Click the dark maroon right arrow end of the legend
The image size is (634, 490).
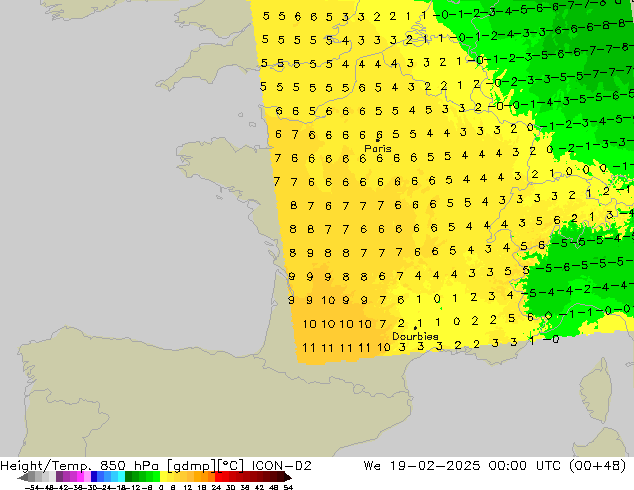(x=288, y=477)
